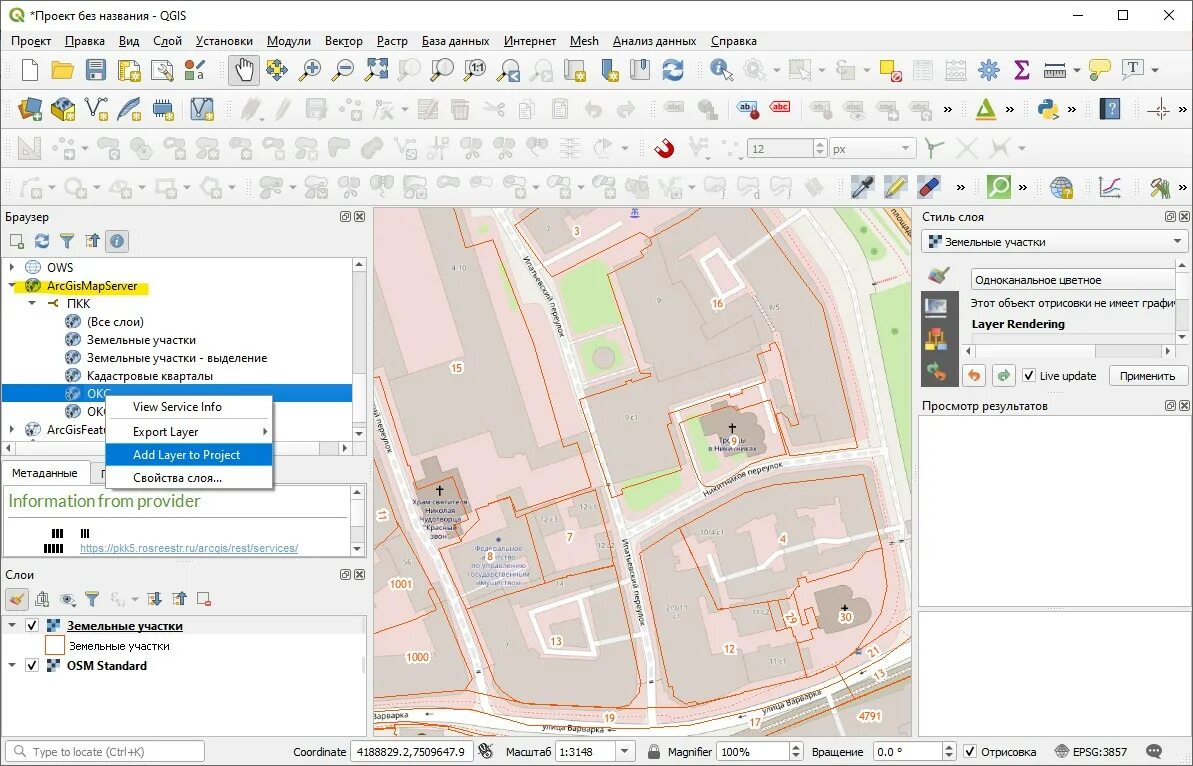Click the Map Tips speech bubble icon

[1099, 70]
